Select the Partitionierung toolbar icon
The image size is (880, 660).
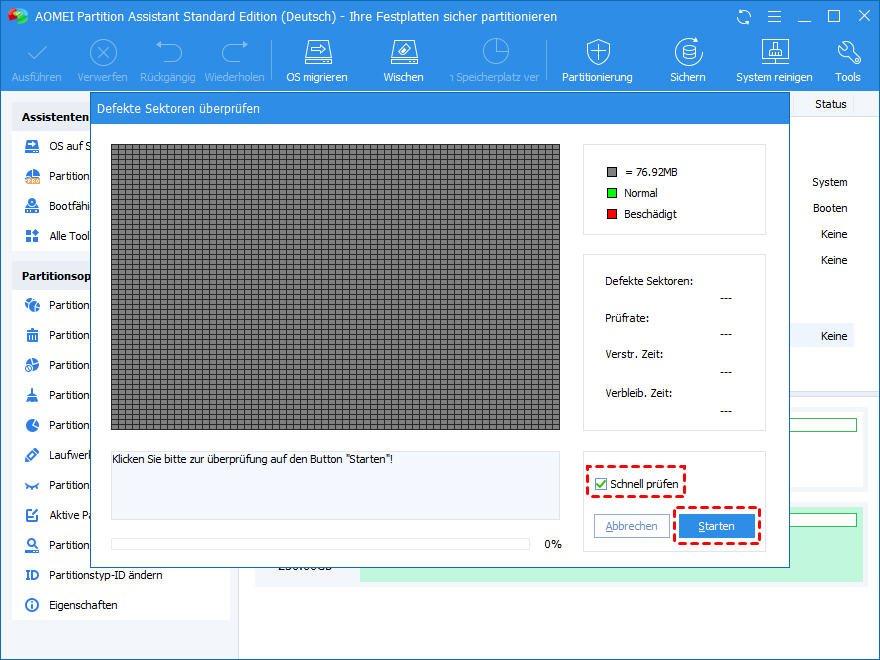597,53
